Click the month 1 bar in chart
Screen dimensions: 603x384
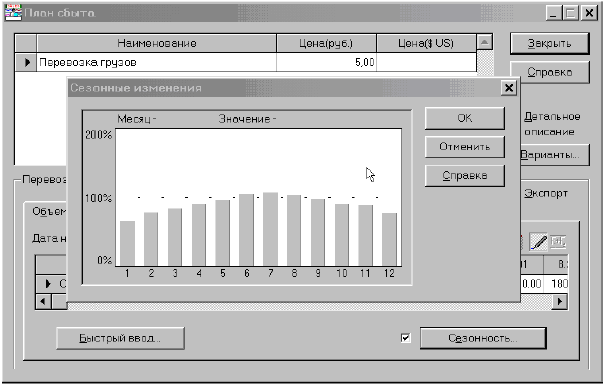coord(127,243)
